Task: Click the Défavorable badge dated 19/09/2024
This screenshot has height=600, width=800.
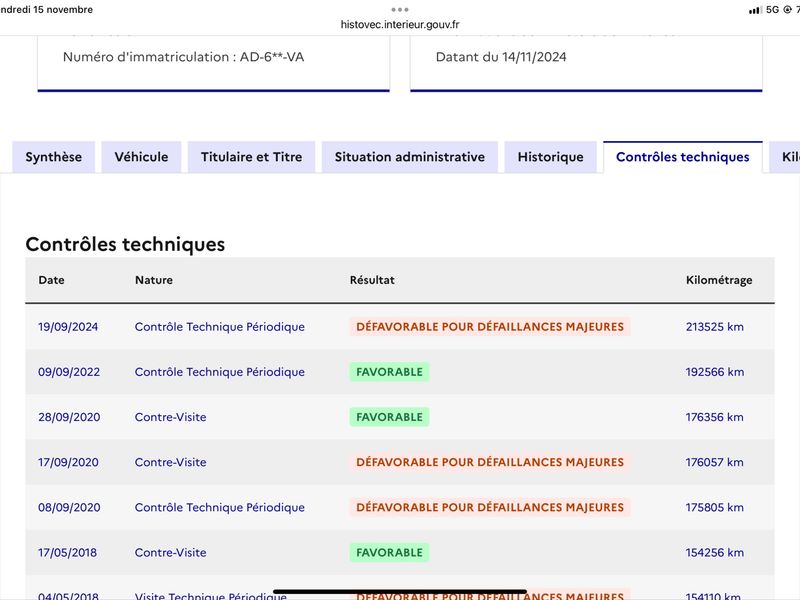Action: coord(490,327)
